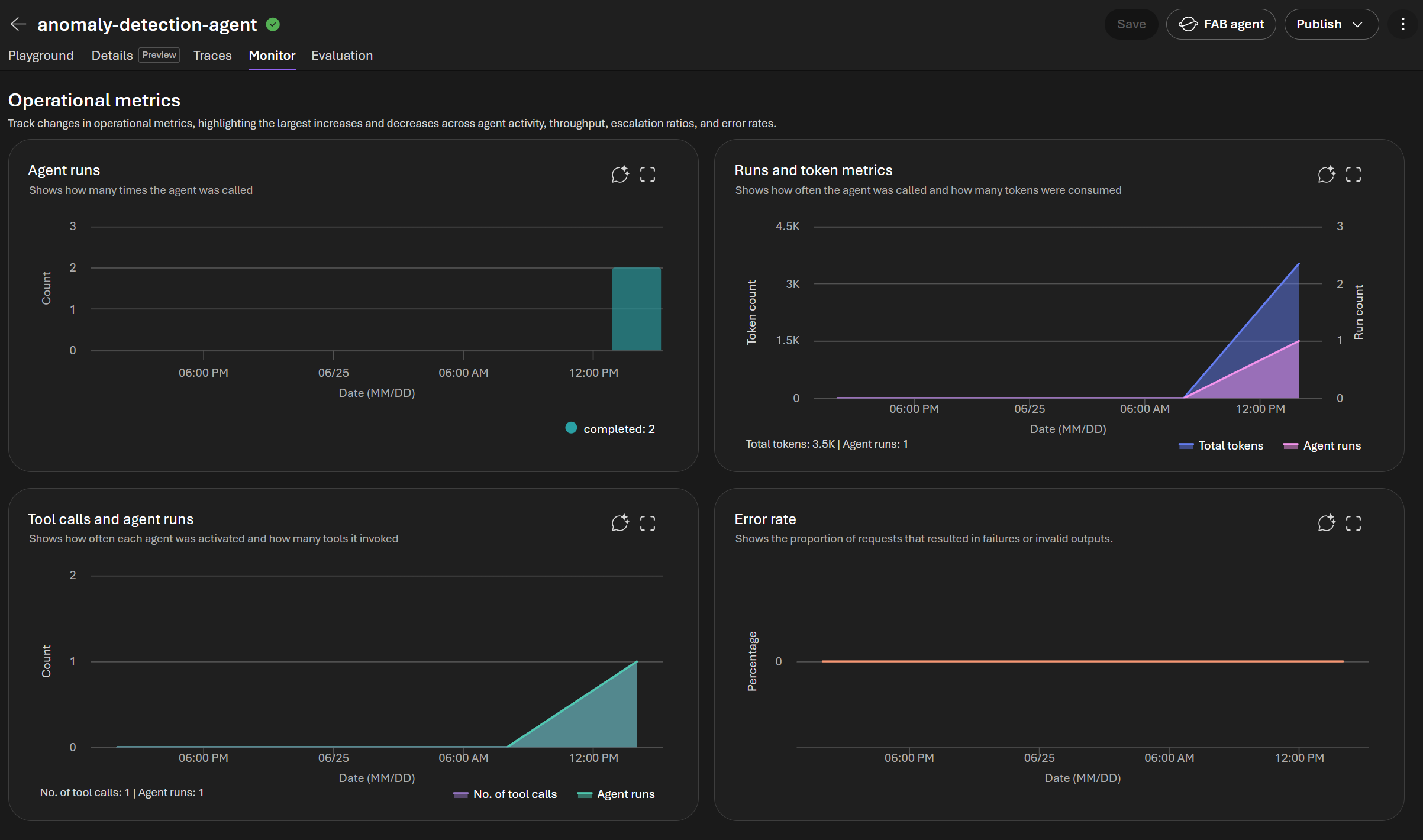Image resolution: width=1423 pixels, height=840 pixels.
Task: Go to the Playground tab
Action: [x=41, y=56]
